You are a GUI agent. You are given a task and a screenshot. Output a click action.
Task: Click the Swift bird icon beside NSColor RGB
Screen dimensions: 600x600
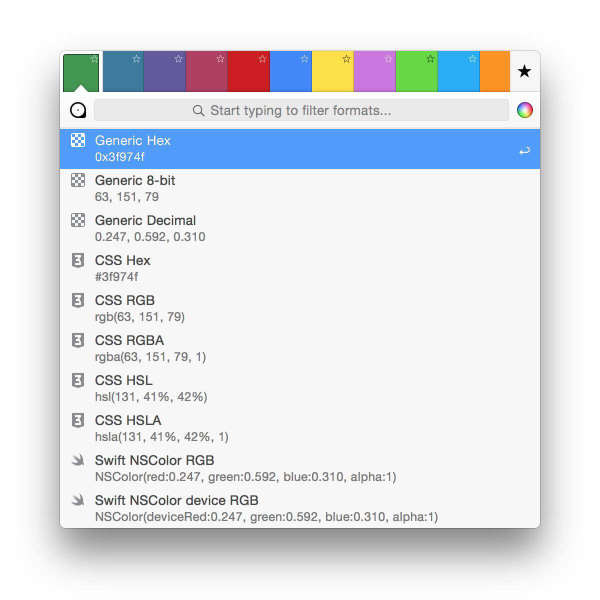coord(78,460)
